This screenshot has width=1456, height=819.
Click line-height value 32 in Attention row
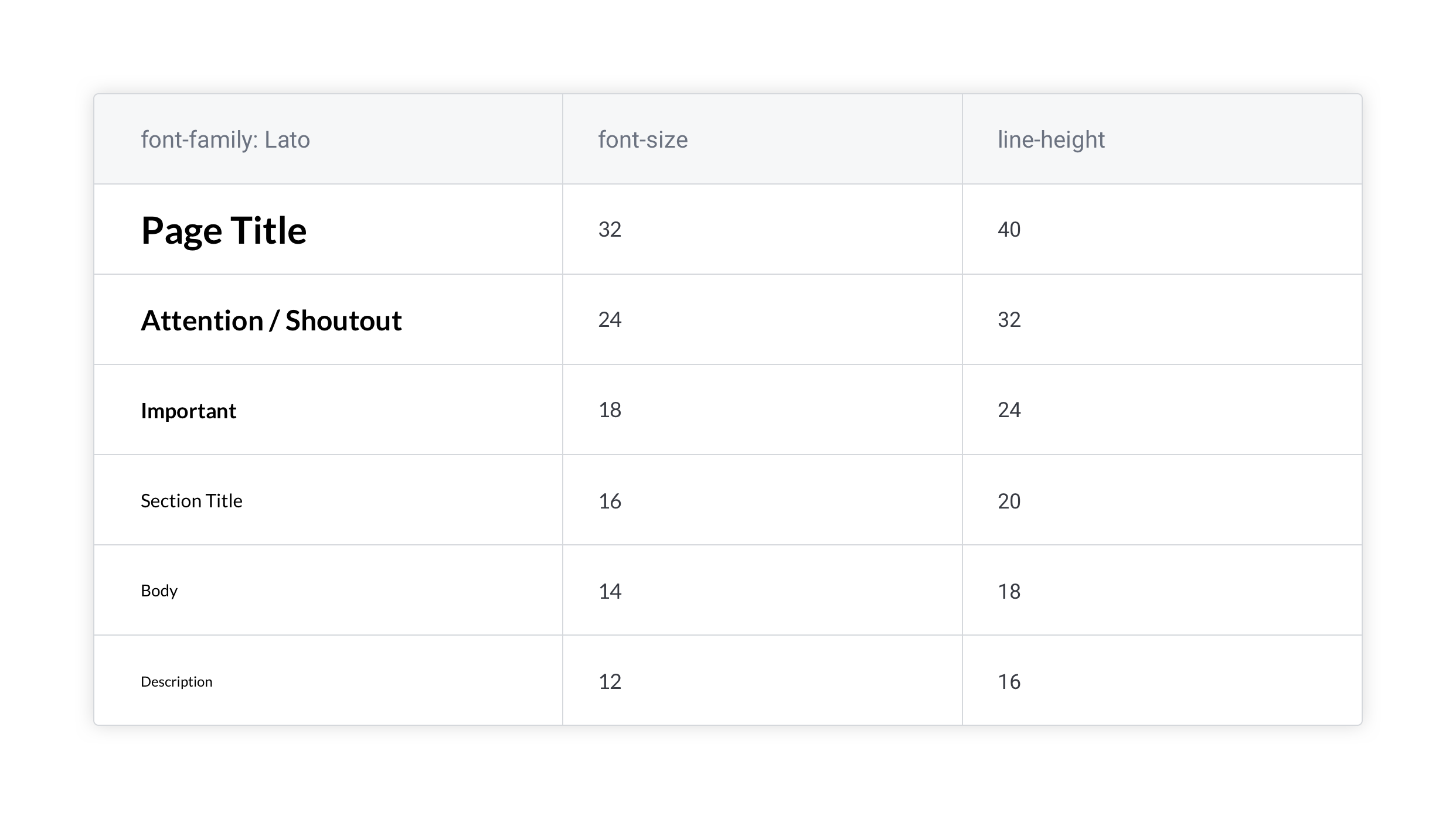(1009, 320)
